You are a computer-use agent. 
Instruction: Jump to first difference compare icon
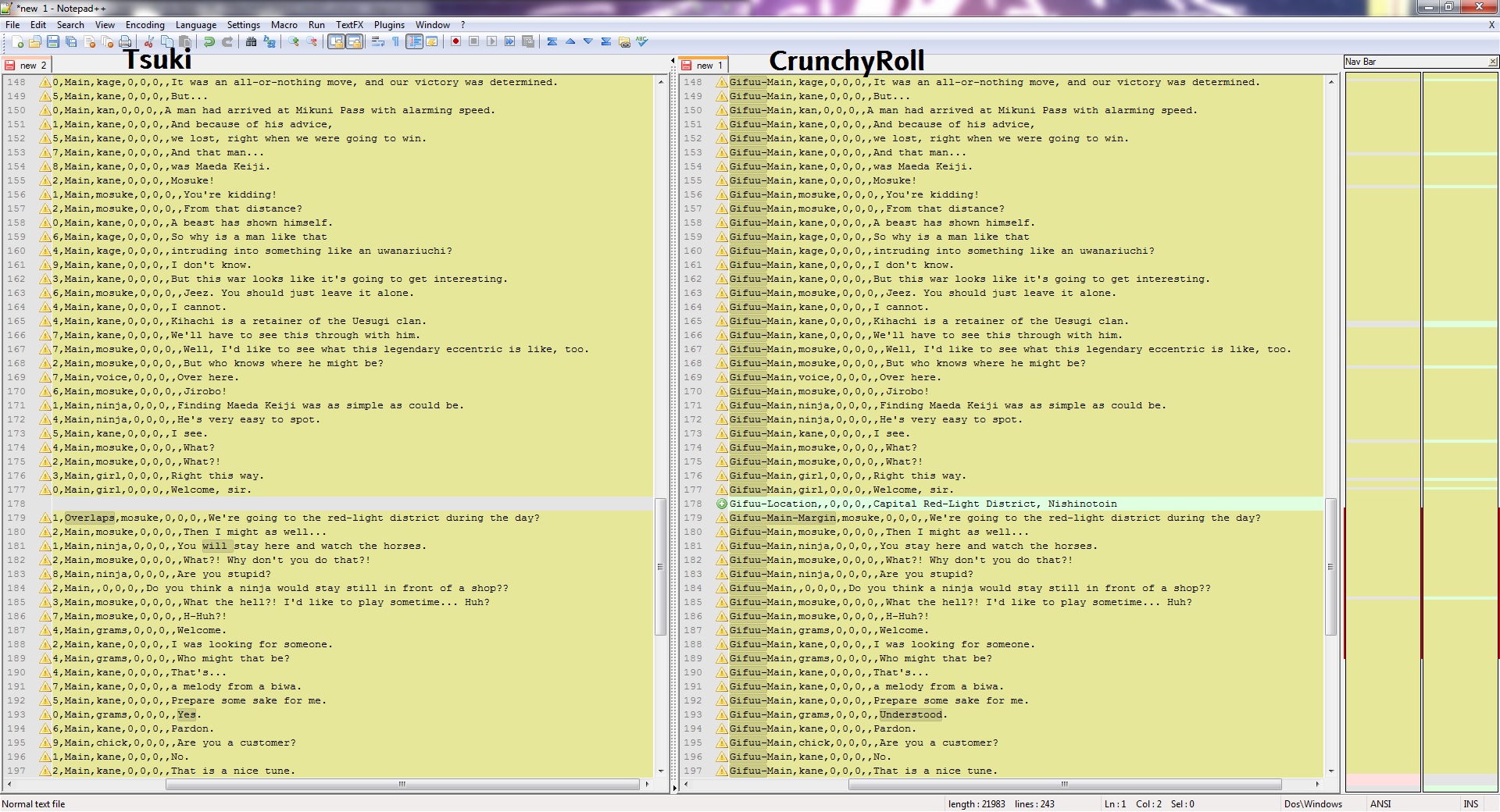coord(552,42)
